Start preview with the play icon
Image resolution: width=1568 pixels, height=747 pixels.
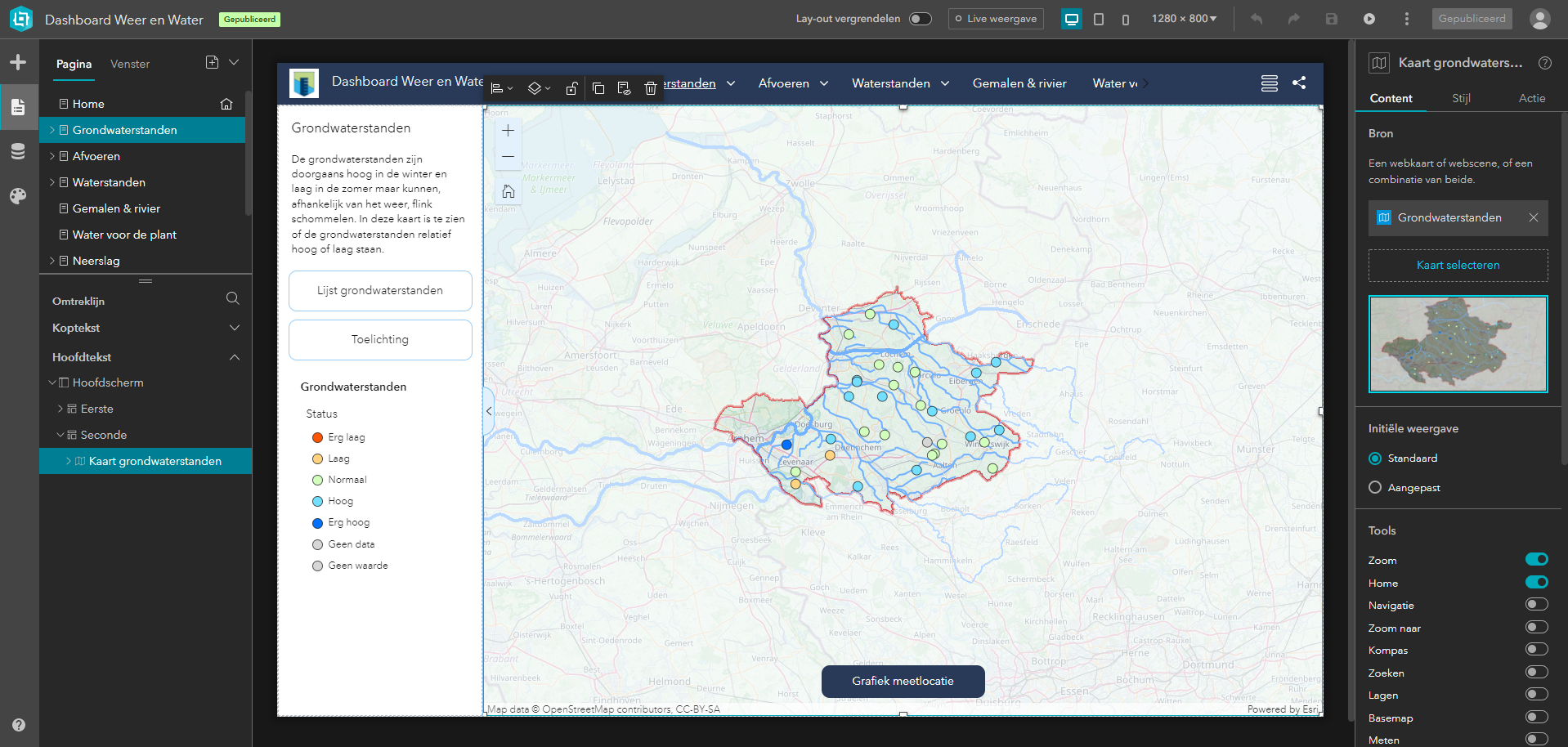click(1370, 18)
